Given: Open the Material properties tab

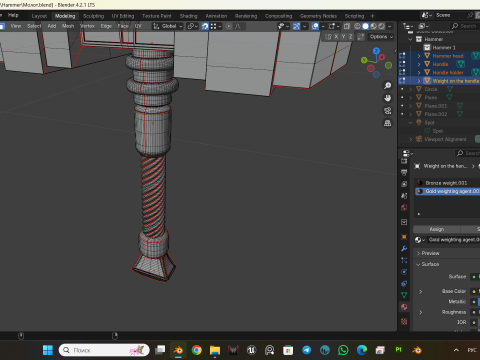Looking at the screenshot, I should click(x=404, y=307).
